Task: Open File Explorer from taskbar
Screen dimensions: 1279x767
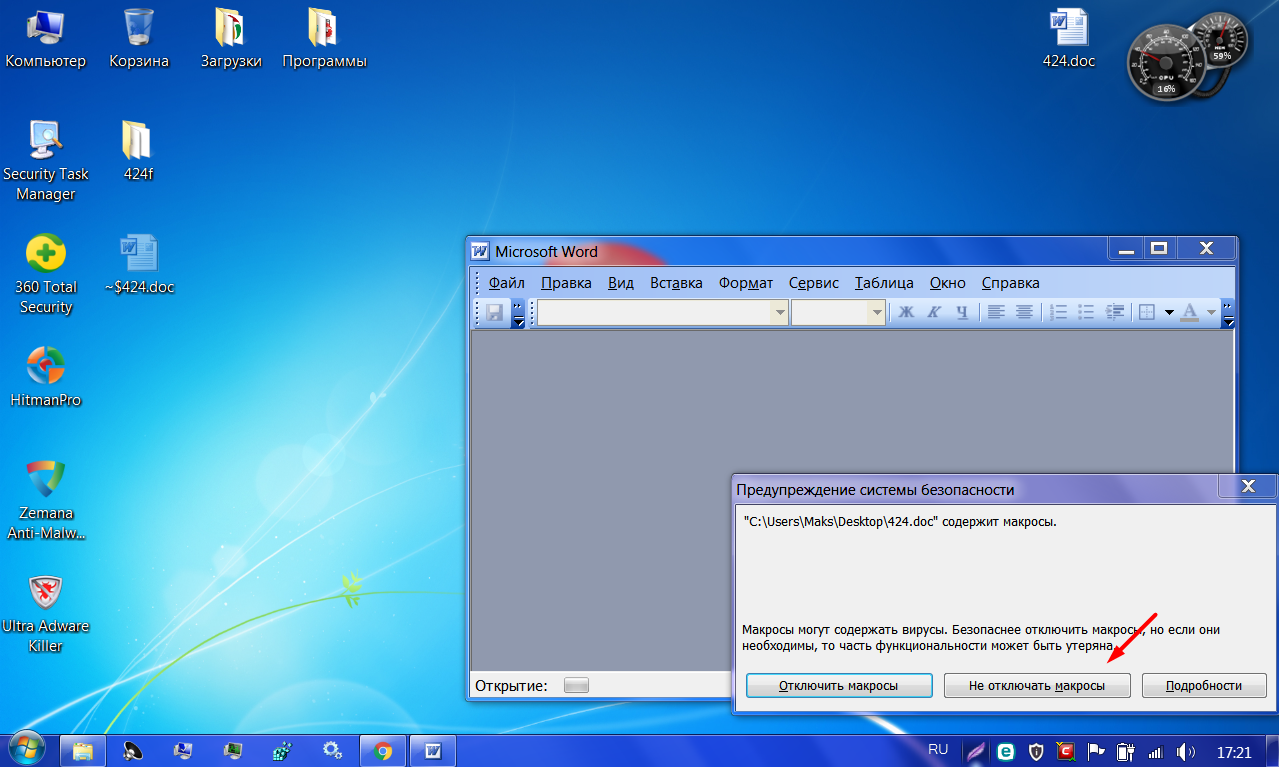Action: click(83, 750)
